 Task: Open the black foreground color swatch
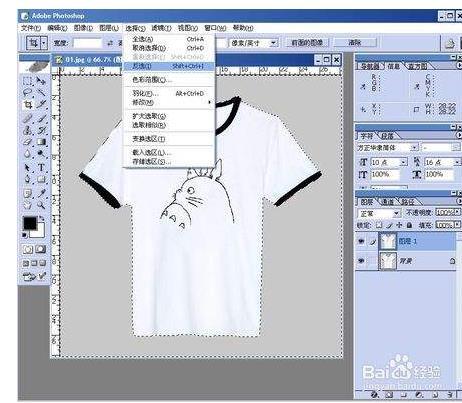29,223
